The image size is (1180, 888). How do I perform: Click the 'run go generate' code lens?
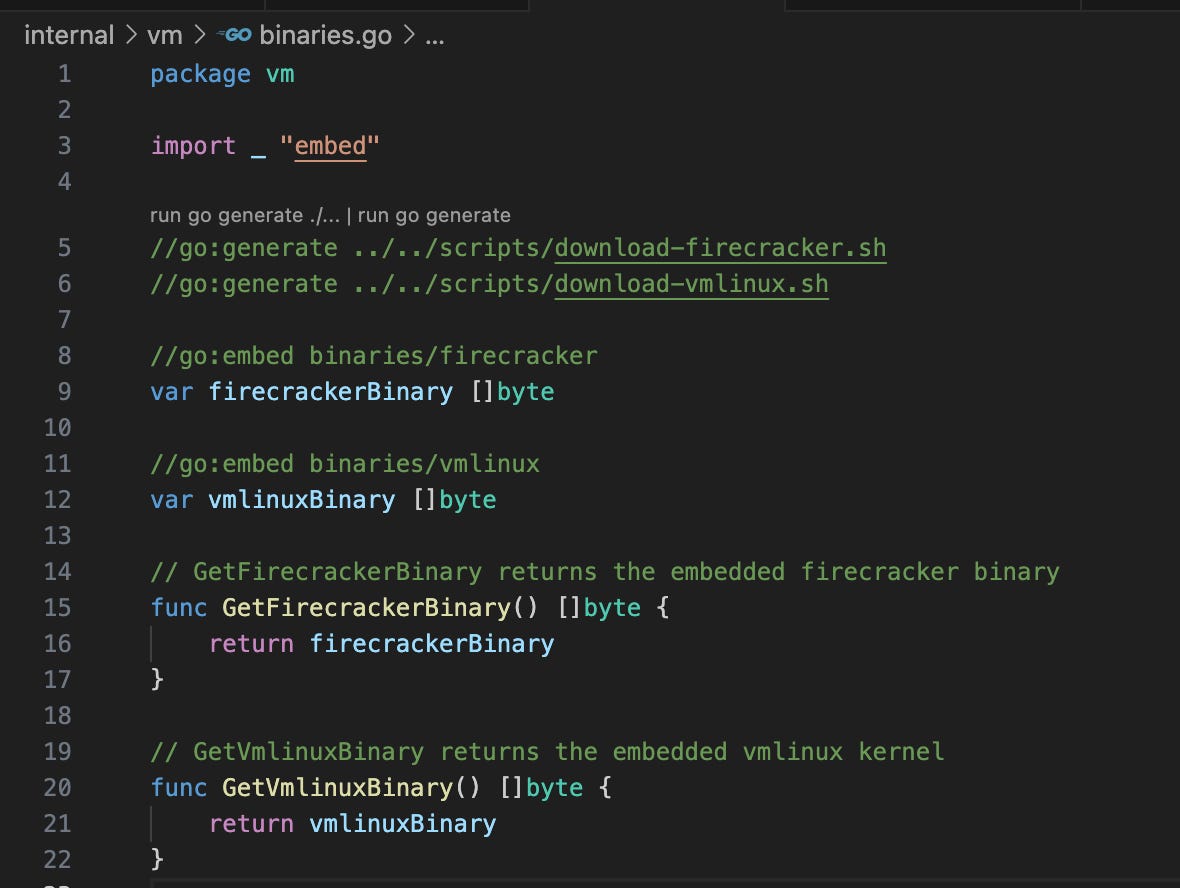point(434,215)
